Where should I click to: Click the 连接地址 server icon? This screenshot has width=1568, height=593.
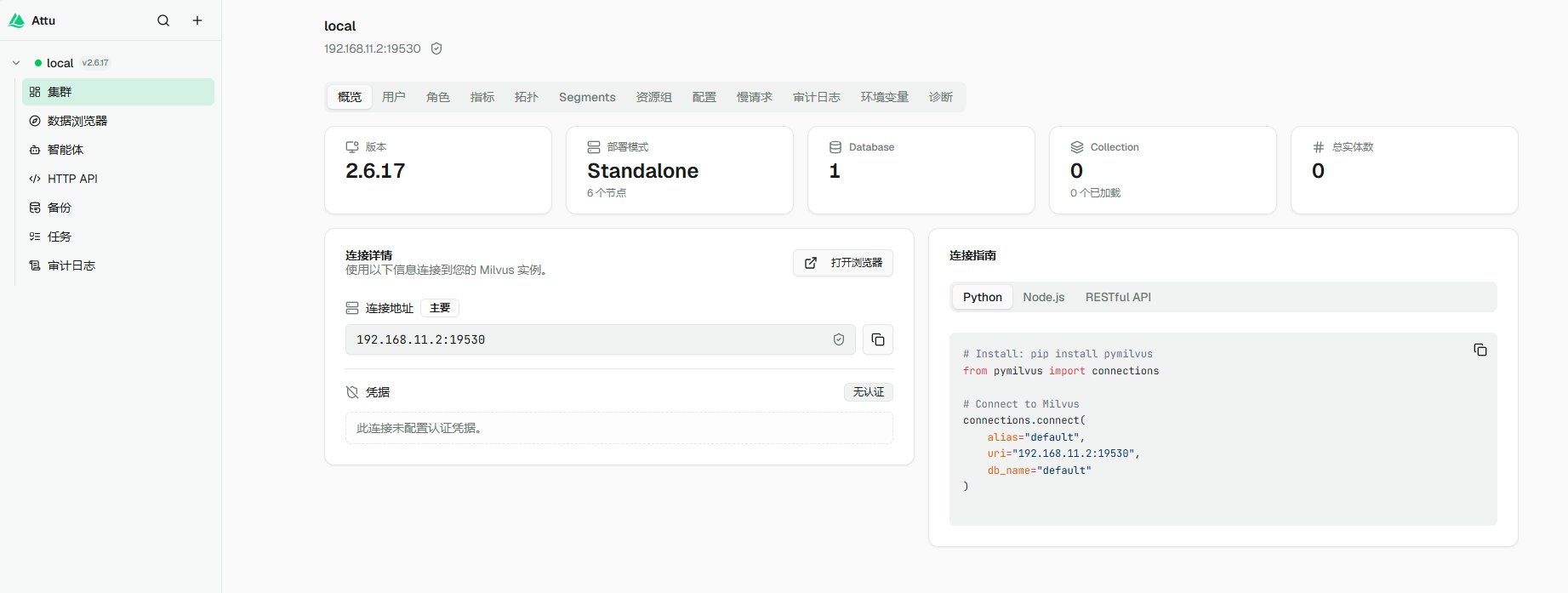tap(352, 308)
